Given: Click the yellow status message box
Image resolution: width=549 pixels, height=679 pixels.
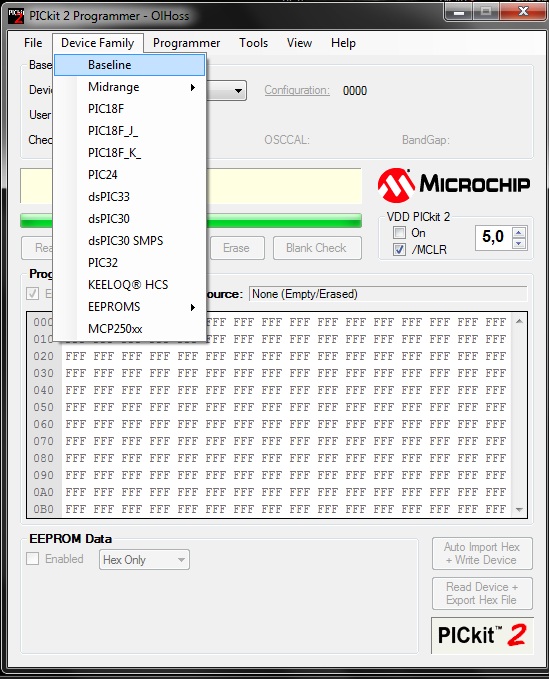Looking at the screenshot, I should 284,186.
